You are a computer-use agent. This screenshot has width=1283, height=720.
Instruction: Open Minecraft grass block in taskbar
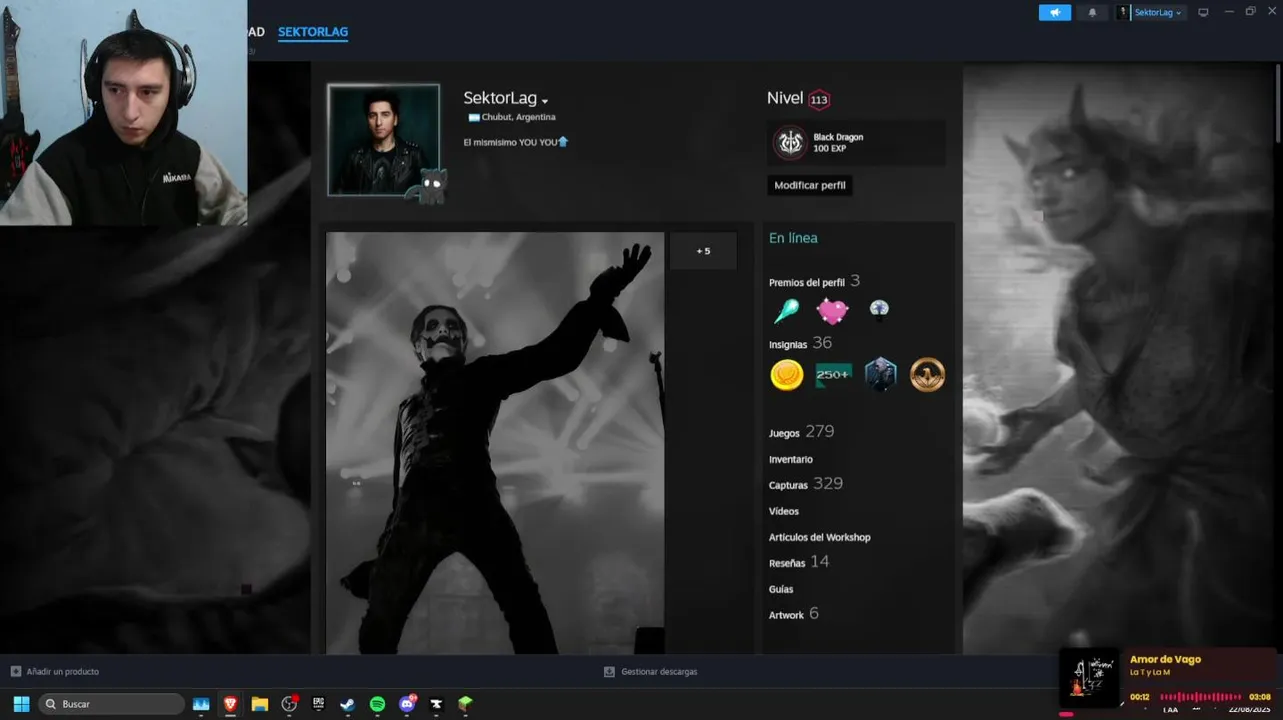point(465,704)
